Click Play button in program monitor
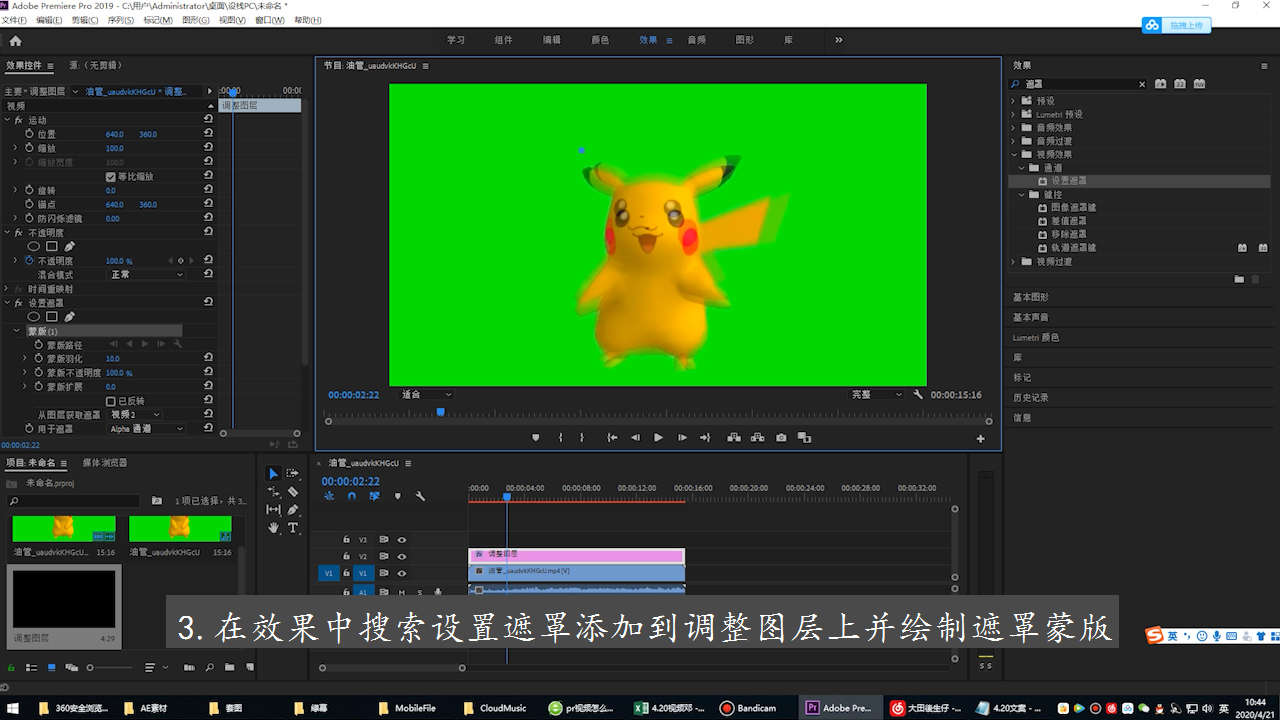 click(x=658, y=437)
